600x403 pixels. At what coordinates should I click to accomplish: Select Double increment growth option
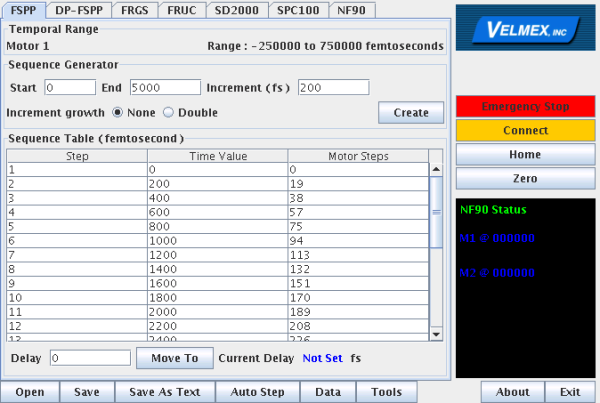point(191,113)
